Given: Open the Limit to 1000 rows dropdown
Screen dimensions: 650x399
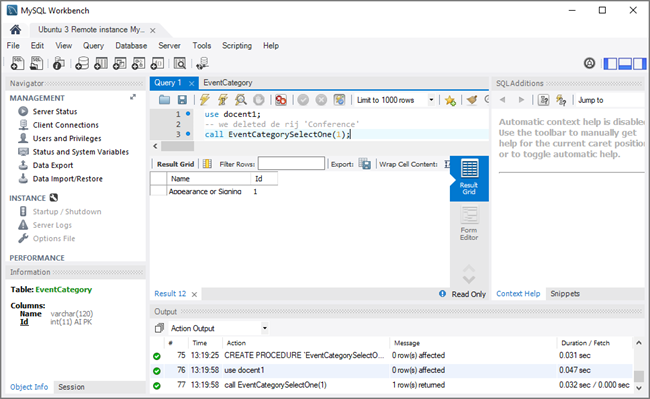Looking at the screenshot, I should [x=395, y=100].
